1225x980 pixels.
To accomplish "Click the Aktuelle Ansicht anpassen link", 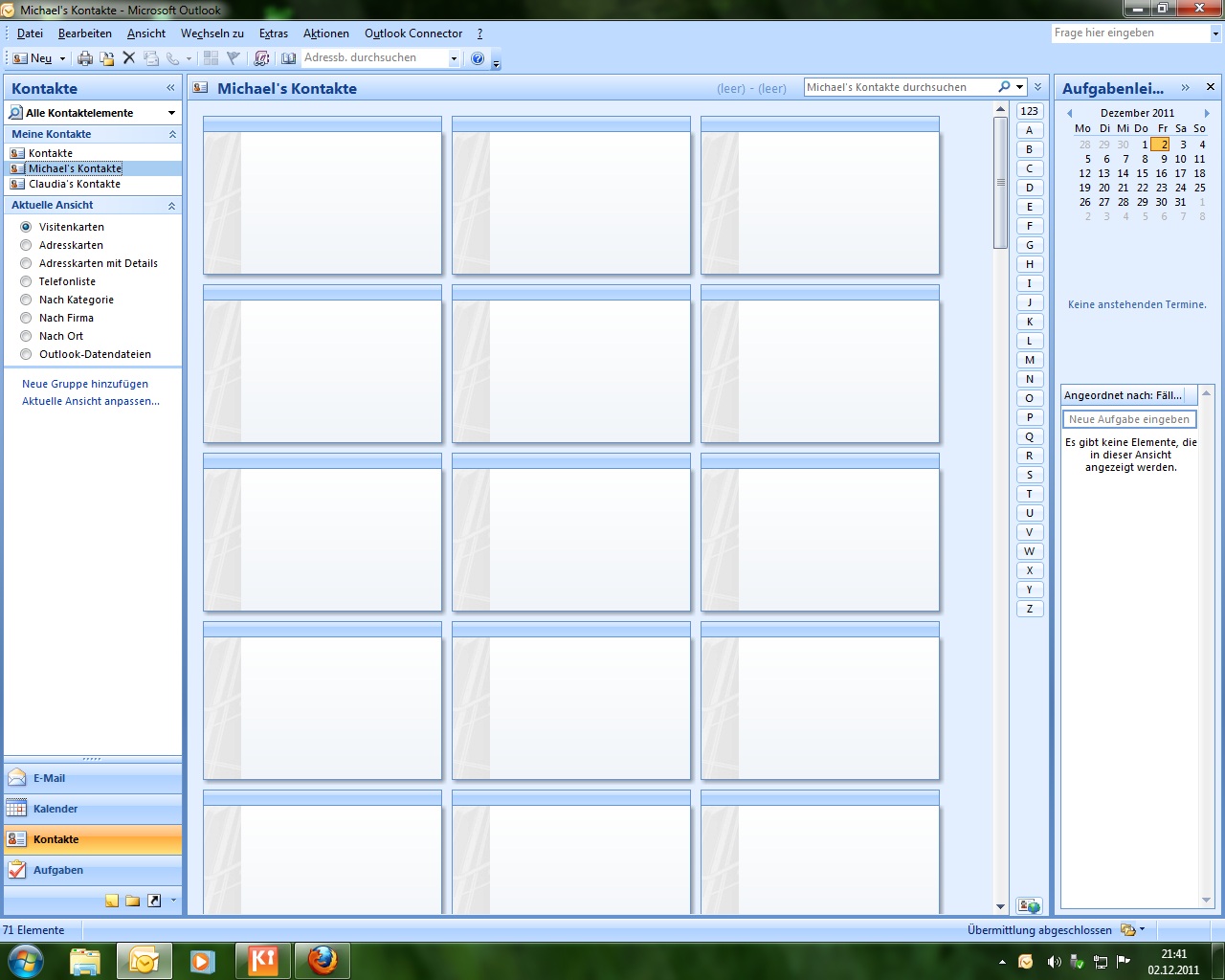I will coord(91,401).
